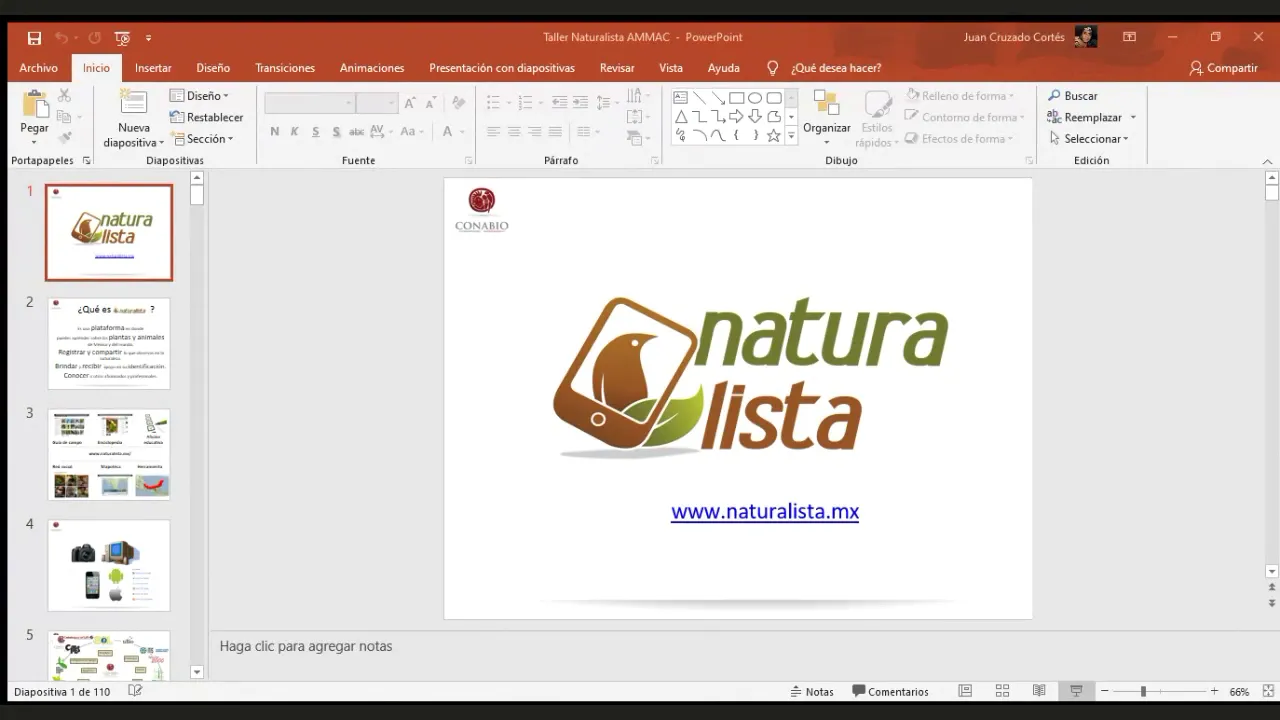Click the spell check icon in status bar
Screen dimensions: 1280x720
pos(136,691)
